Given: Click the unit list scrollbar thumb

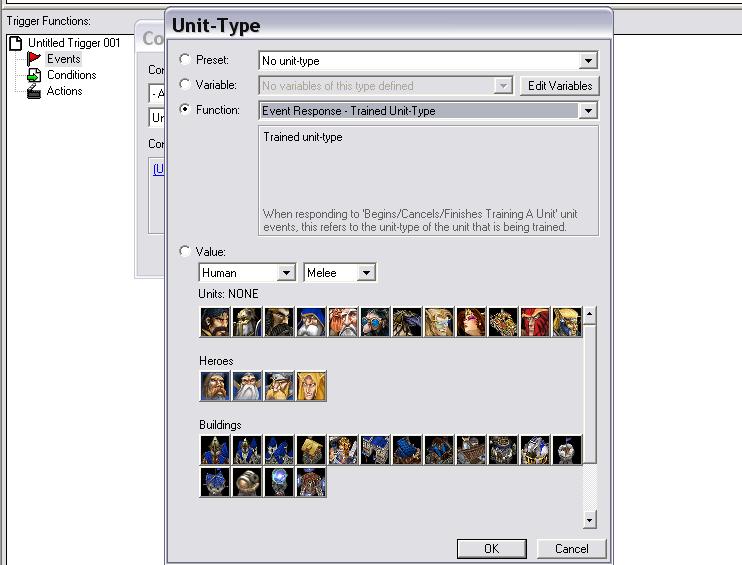Looking at the screenshot, I should pos(589,394).
